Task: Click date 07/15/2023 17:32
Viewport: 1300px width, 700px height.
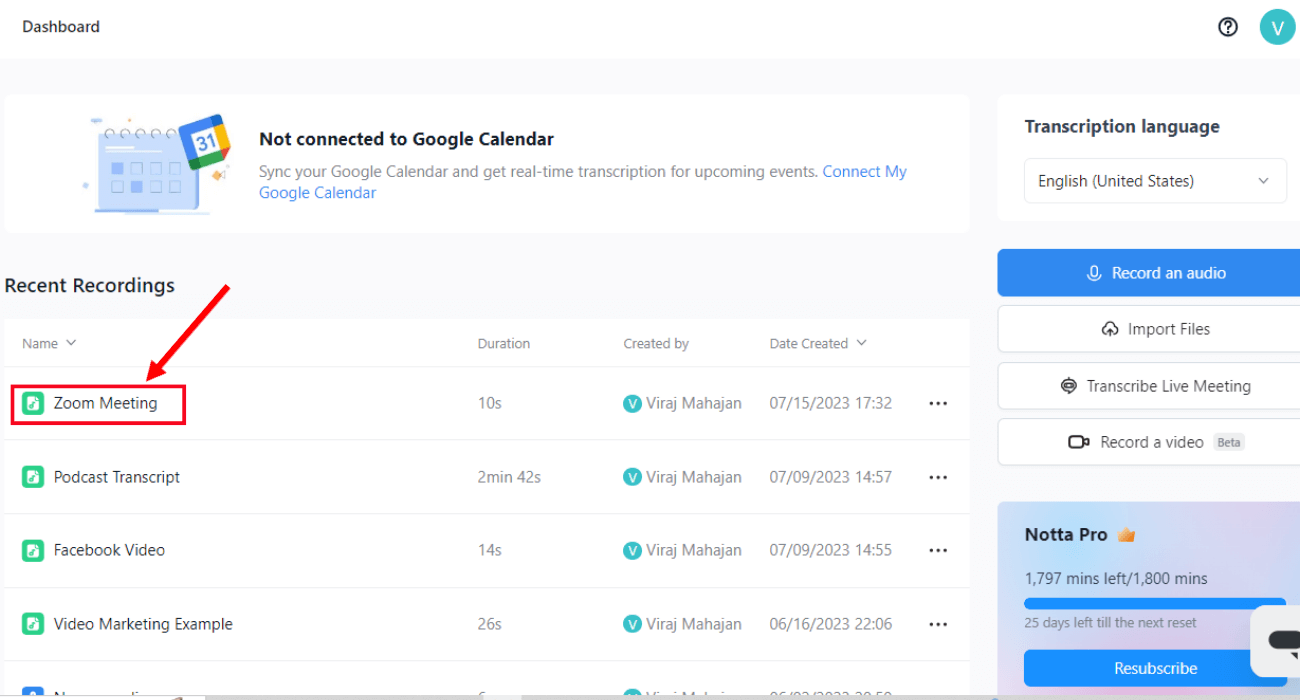Action: [x=830, y=403]
